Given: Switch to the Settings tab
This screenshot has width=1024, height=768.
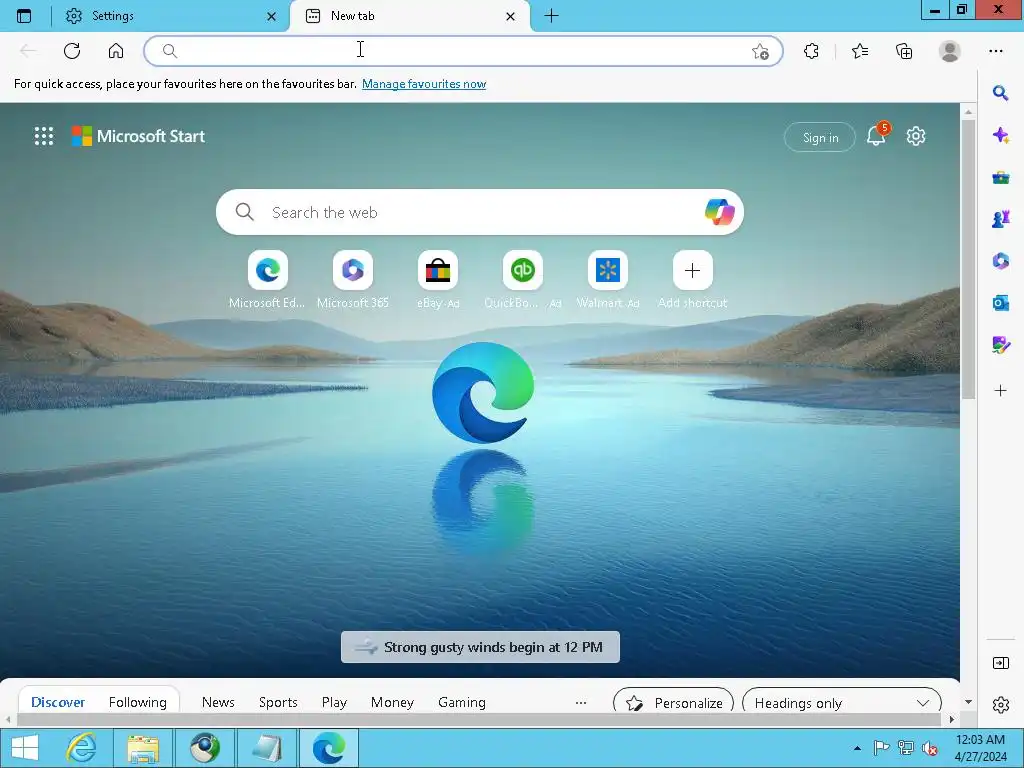Looking at the screenshot, I should pyautogui.click(x=172, y=16).
